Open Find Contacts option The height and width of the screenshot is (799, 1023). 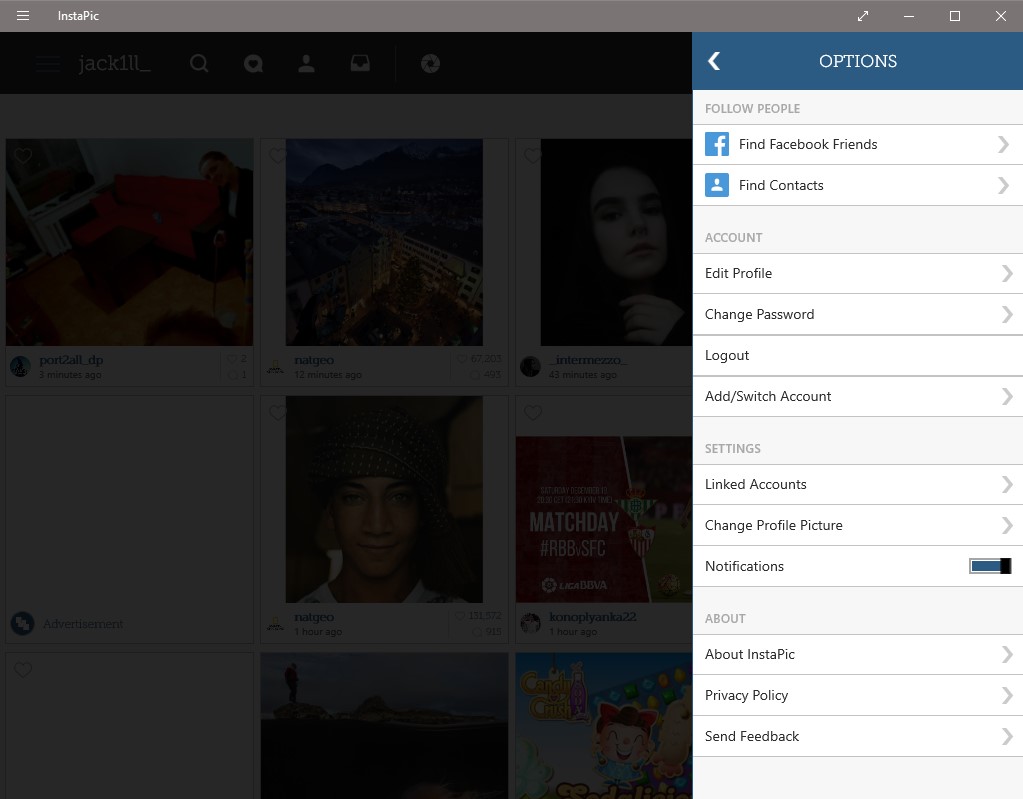coord(857,185)
